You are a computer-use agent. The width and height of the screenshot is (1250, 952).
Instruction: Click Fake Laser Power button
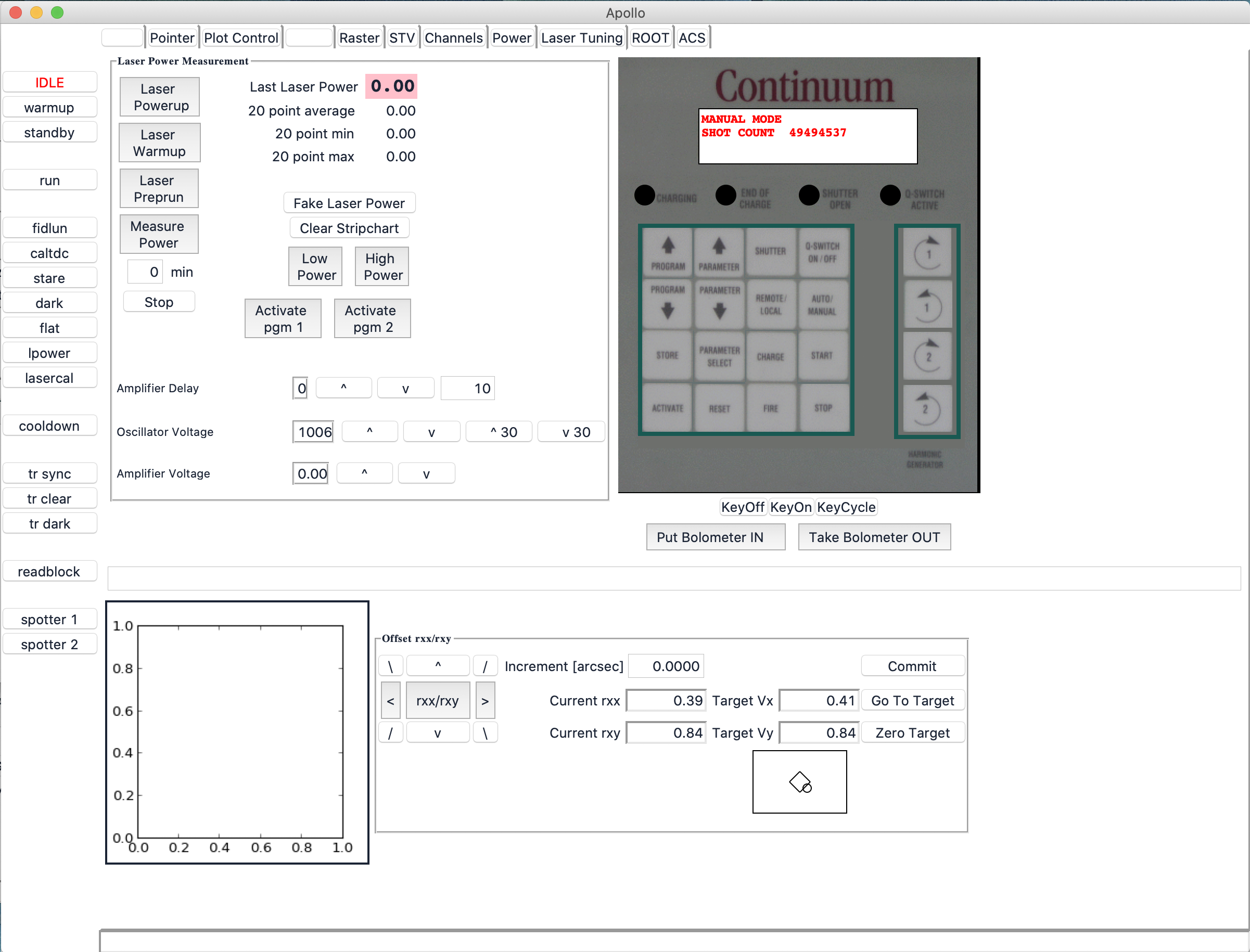point(349,203)
